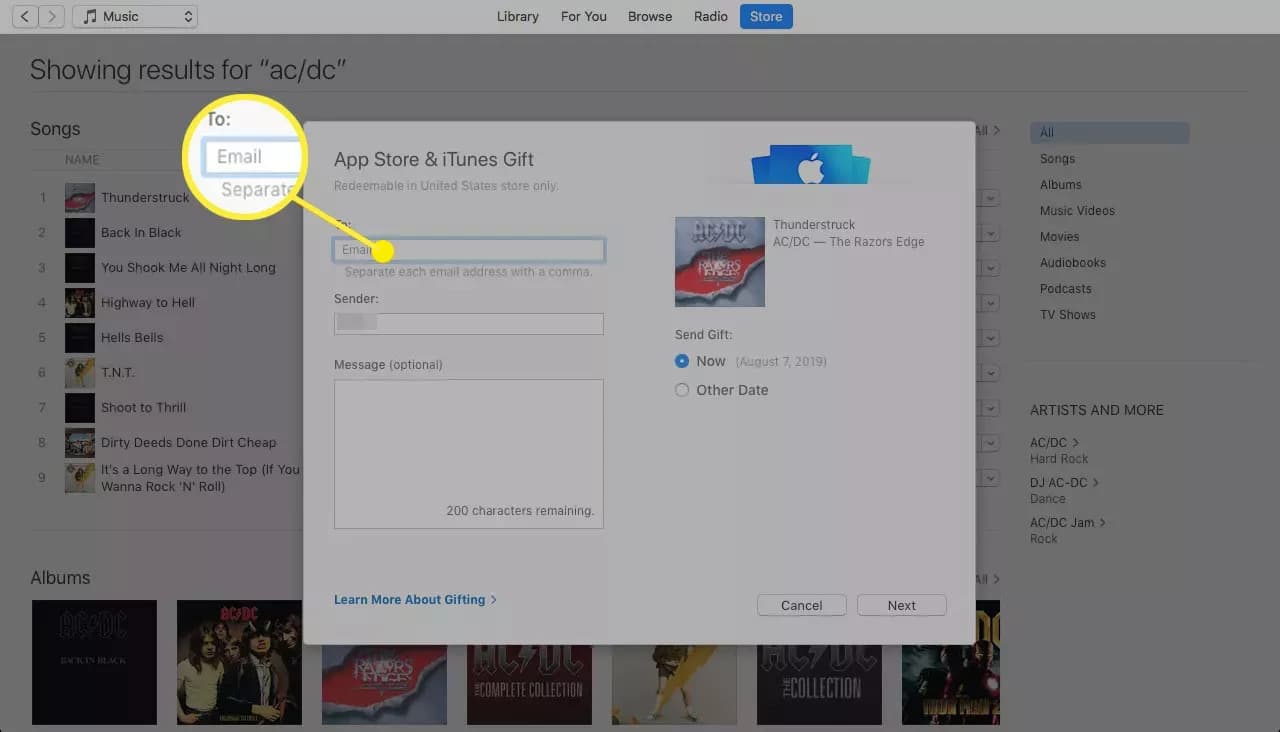Select the All filter in sidebar
The width and height of the screenshot is (1280, 732).
pos(1109,132)
